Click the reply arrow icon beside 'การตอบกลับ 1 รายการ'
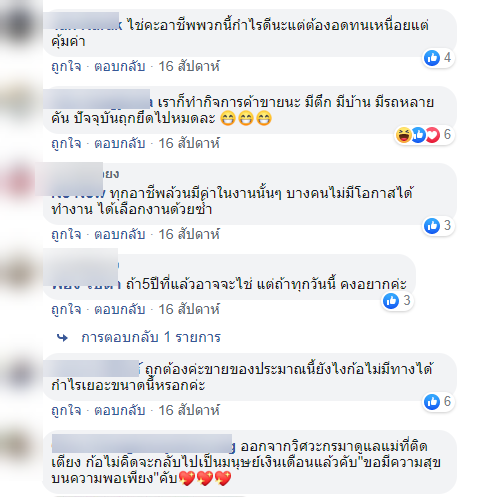This screenshot has width=485, height=497. click(62, 338)
